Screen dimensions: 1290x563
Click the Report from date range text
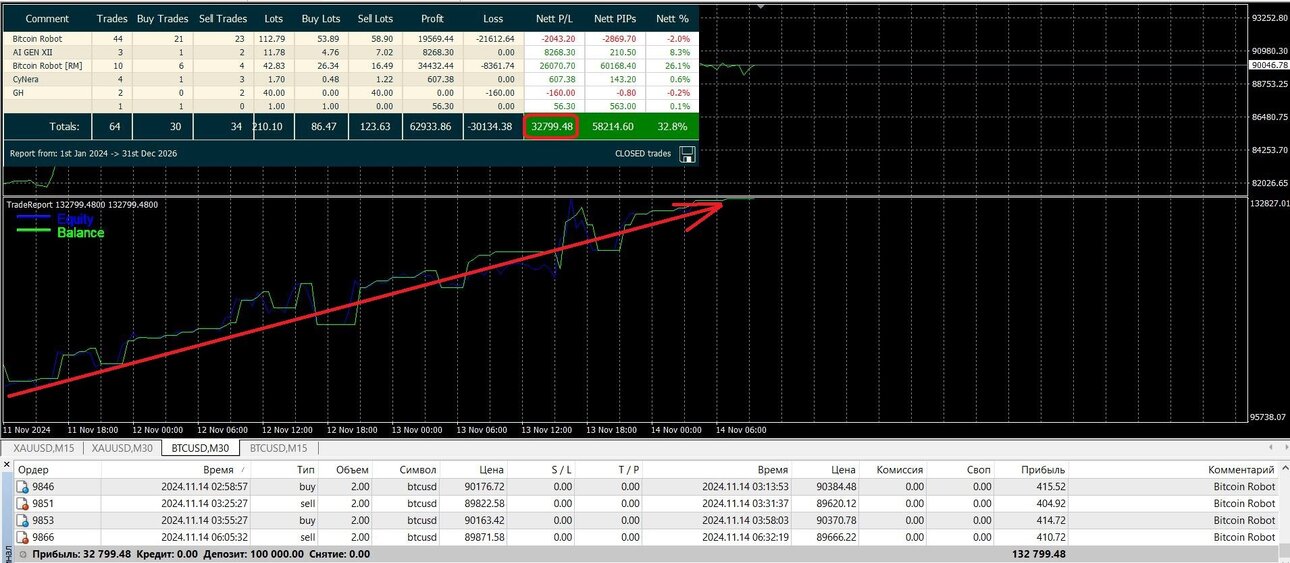96,154
